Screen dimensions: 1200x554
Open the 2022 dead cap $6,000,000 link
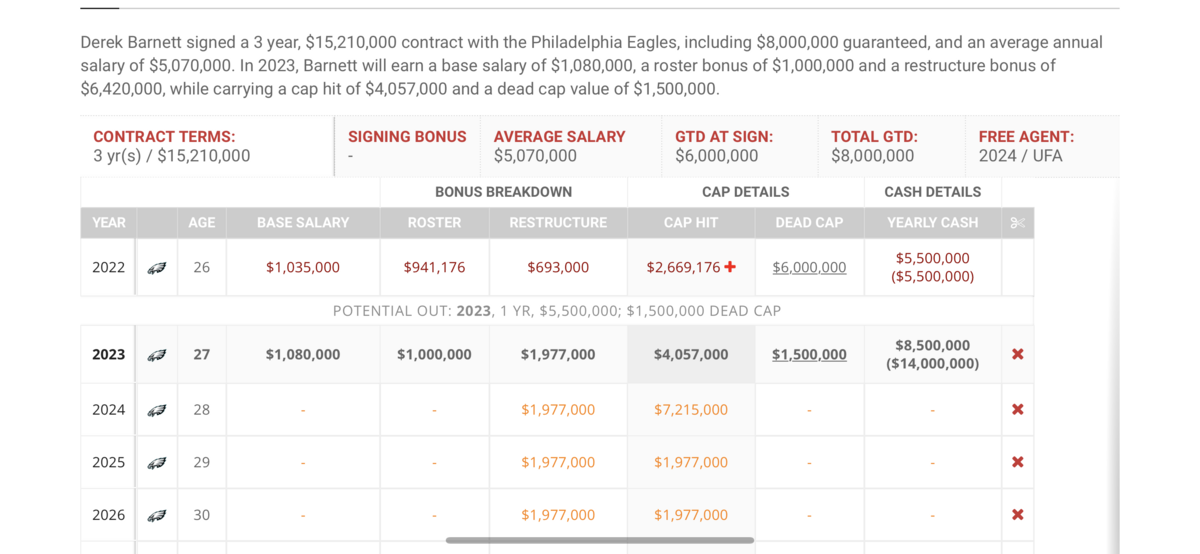[x=809, y=268]
